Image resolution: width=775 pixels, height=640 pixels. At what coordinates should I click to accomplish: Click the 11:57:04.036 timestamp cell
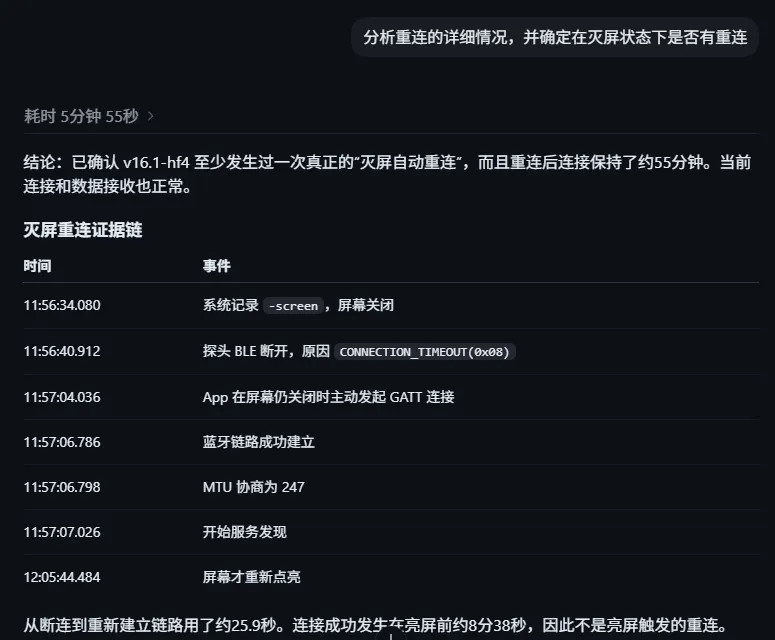pyautogui.click(x=62, y=397)
